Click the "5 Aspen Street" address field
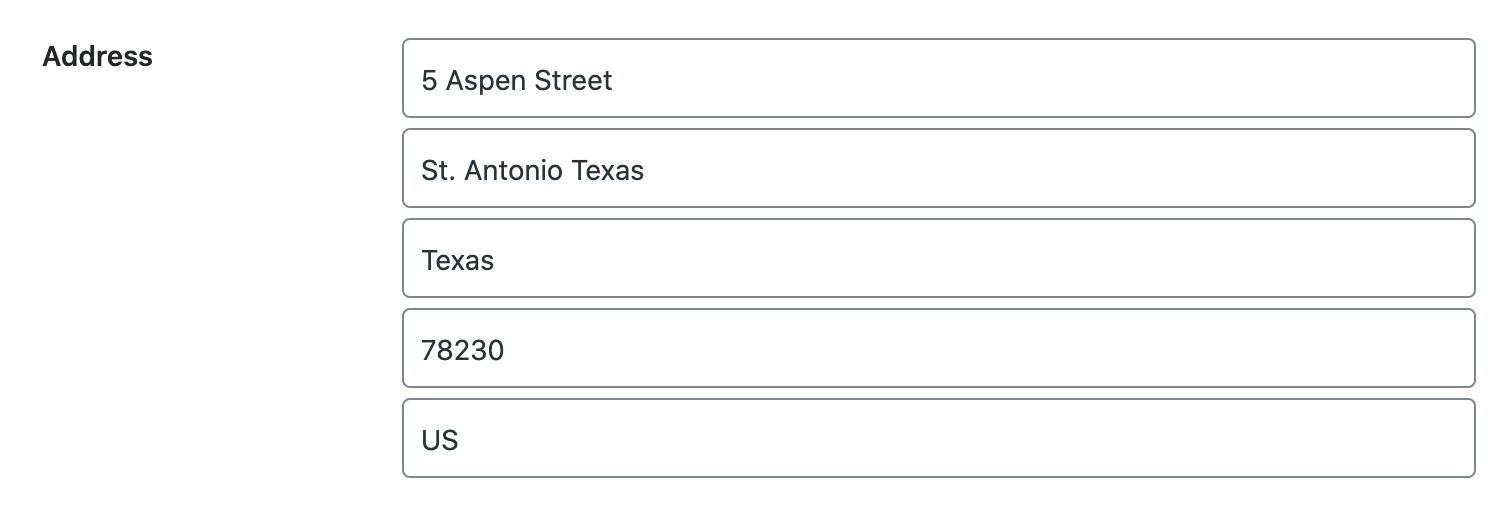Viewport: 1509px width, 508px height. (938, 79)
